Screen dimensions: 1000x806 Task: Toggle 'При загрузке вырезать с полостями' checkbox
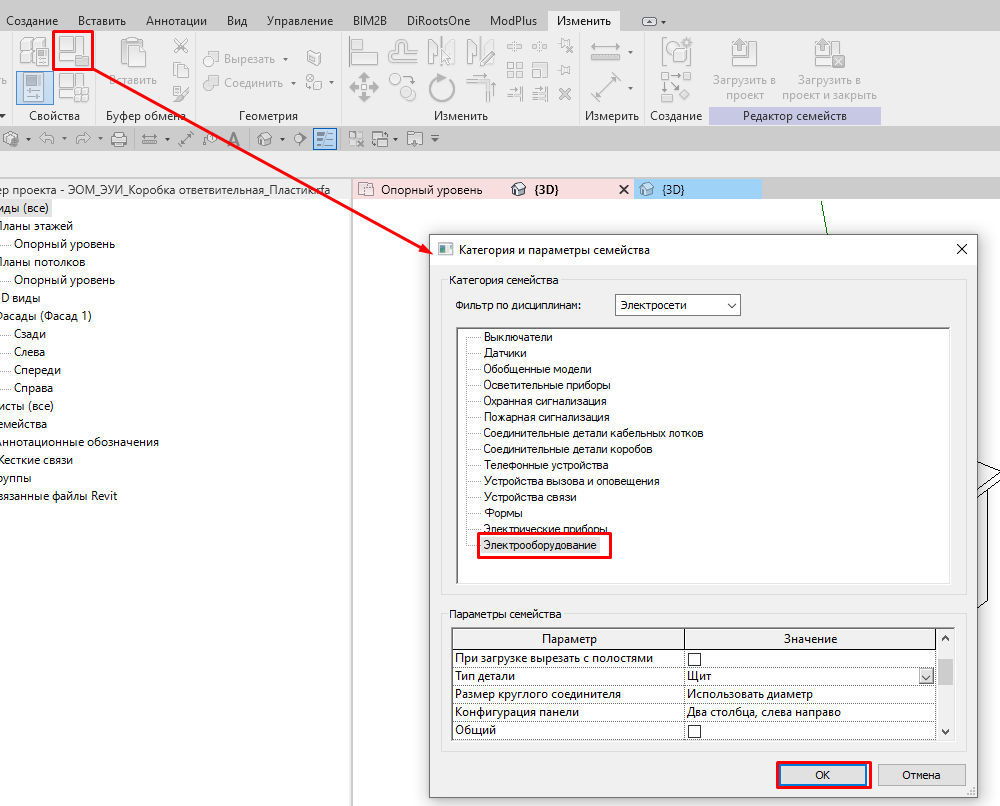[x=695, y=659]
